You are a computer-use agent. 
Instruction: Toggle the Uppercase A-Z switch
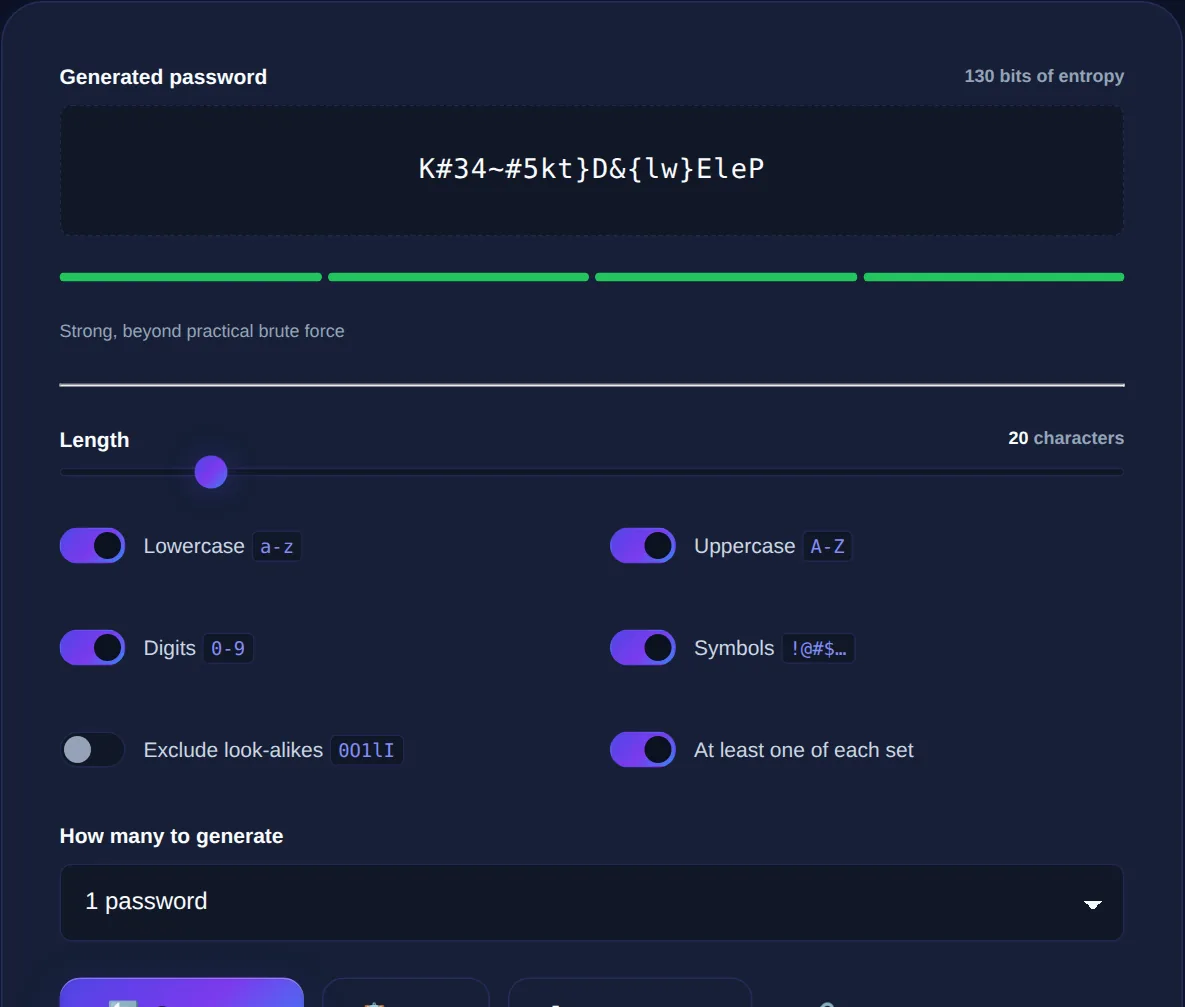point(642,546)
